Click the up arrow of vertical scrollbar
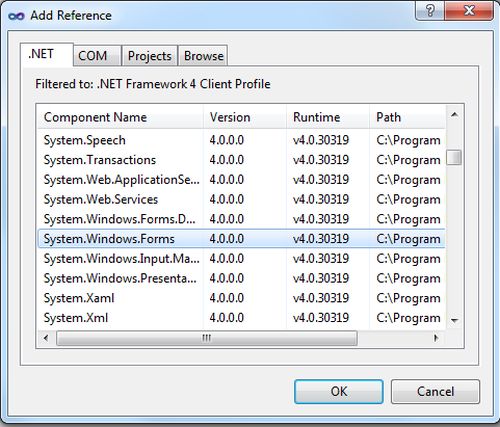The width and height of the screenshot is (500, 427). point(454,115)
